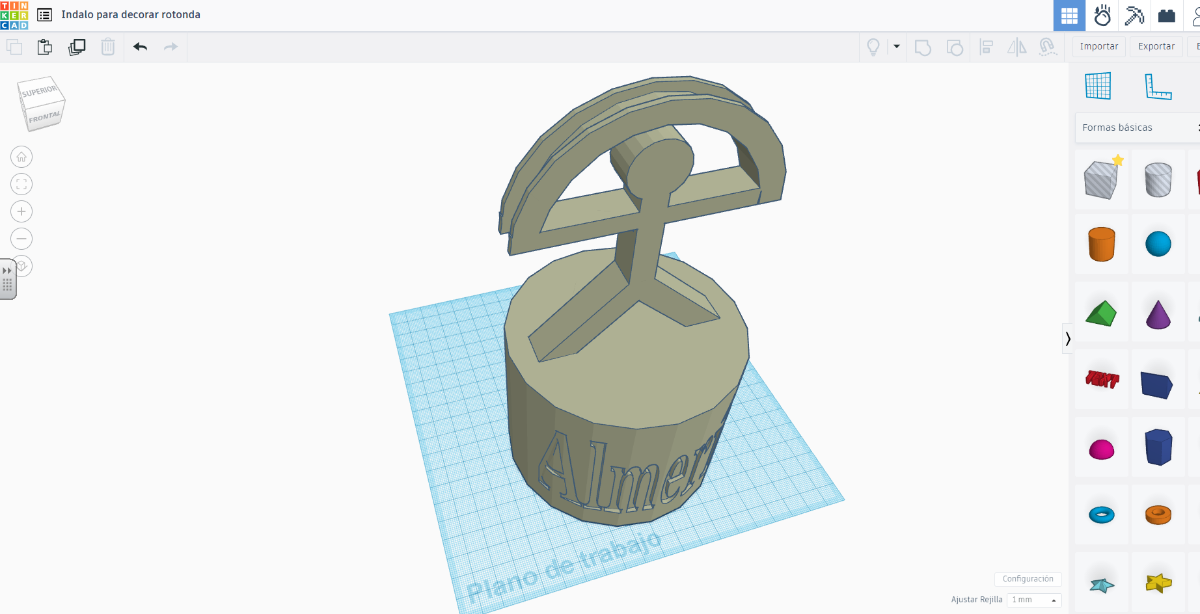Open the Ajustar Rejilla 1 mm dropdown

click(1032, 599)
